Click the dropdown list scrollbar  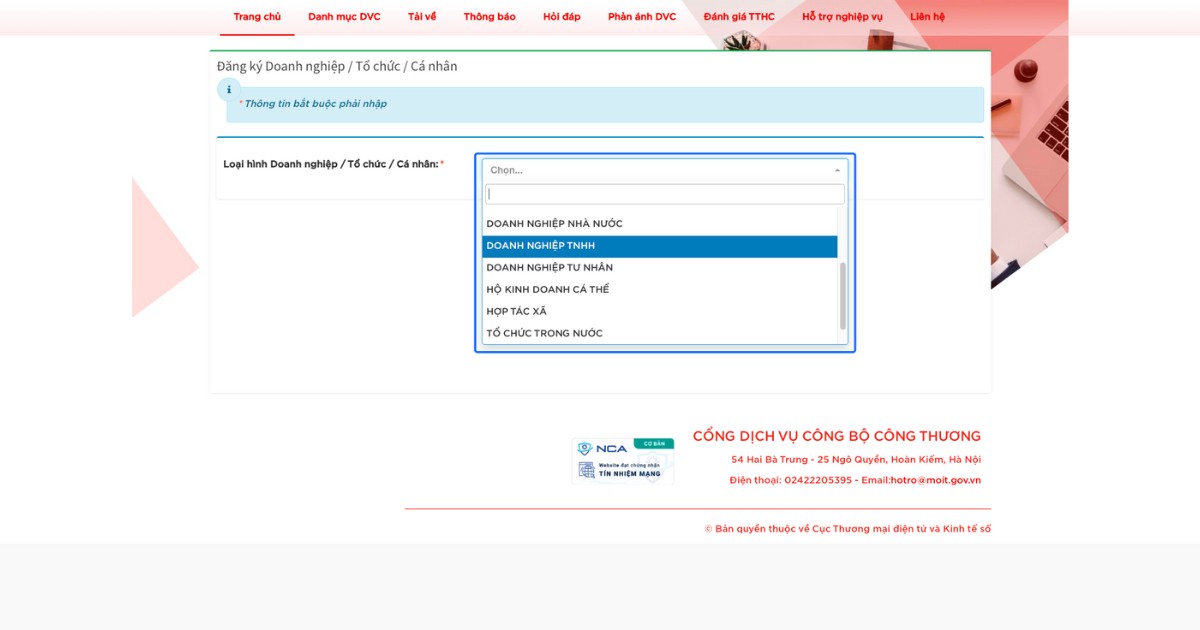(x=843, y=295)
